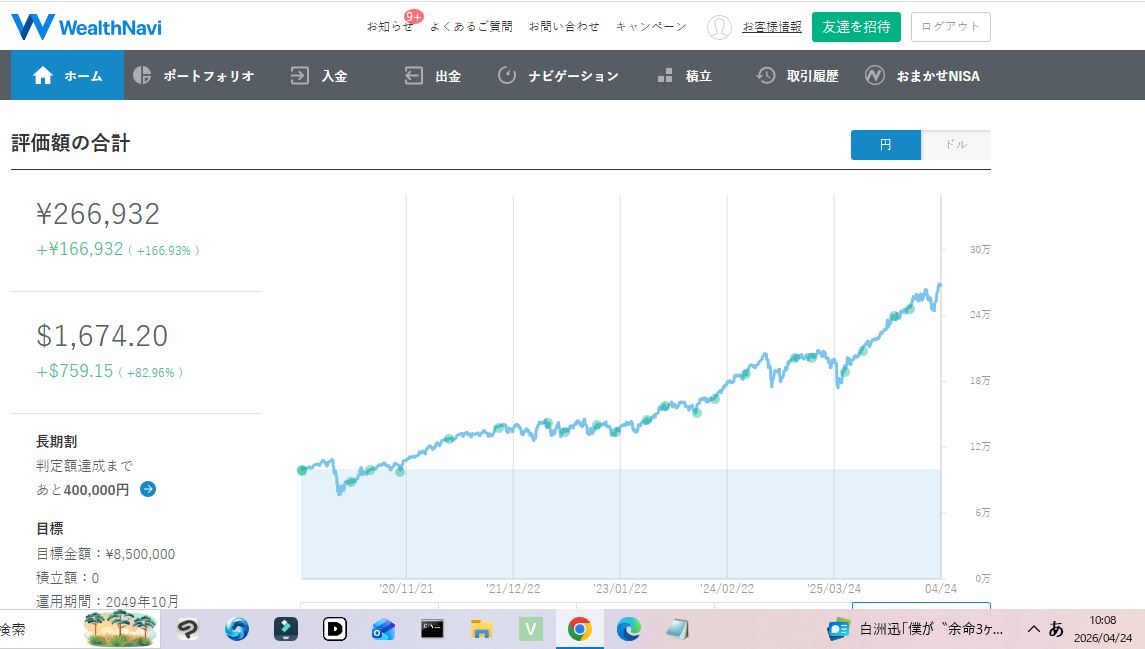This screenshot has height=649, width=1145.
Task: Open よくあるご質問 FAQ link
Action: coord(471,27)
